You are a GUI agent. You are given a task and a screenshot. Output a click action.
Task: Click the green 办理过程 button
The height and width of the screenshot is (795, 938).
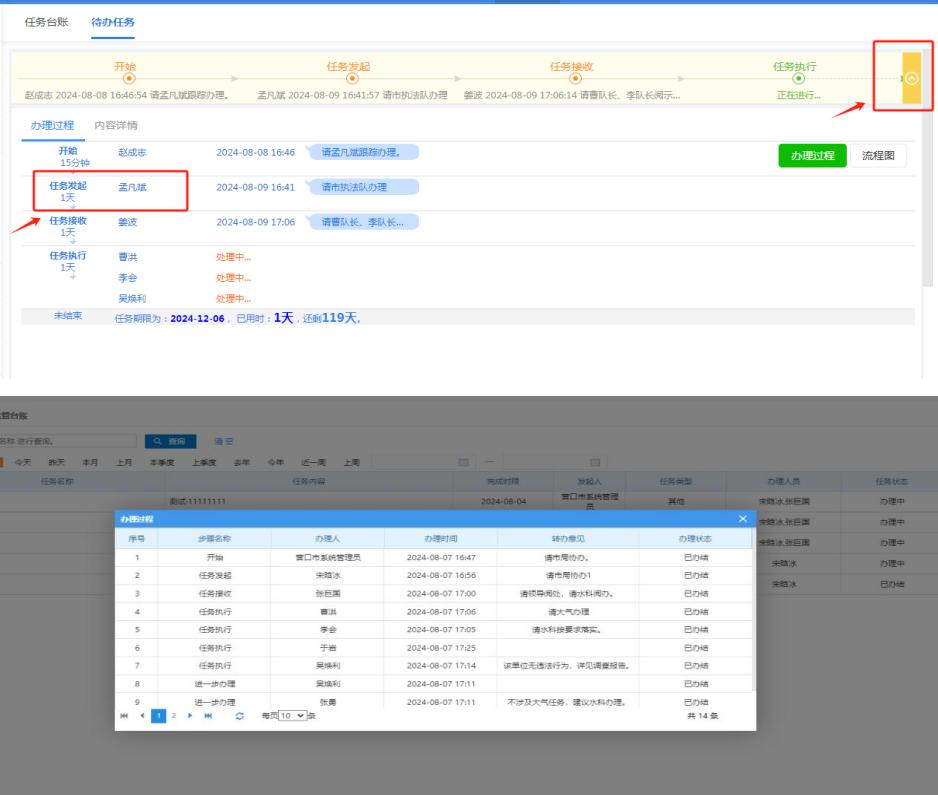pos(812,155)
